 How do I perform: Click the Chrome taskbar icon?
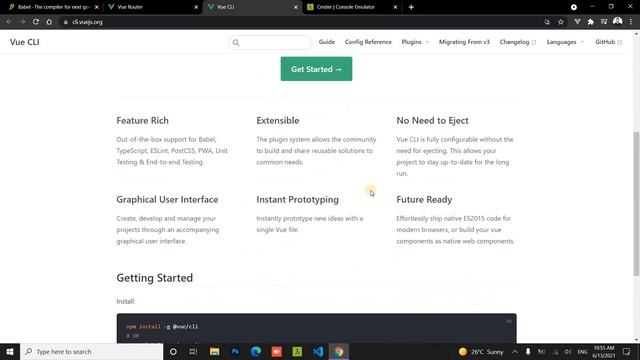coord(339,351)
